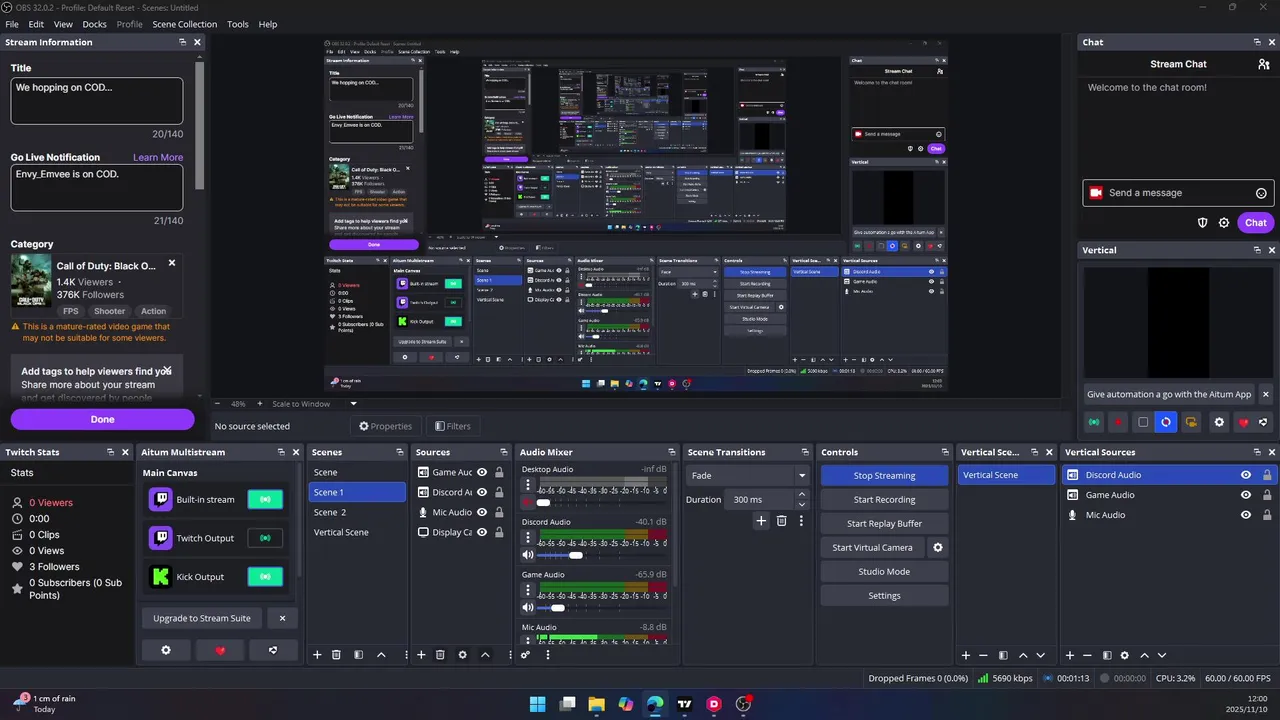Viewport: 1280px width, 720px height.
Task: Toggle lock on Discord Audio source
Action: (x=499, y=493)
